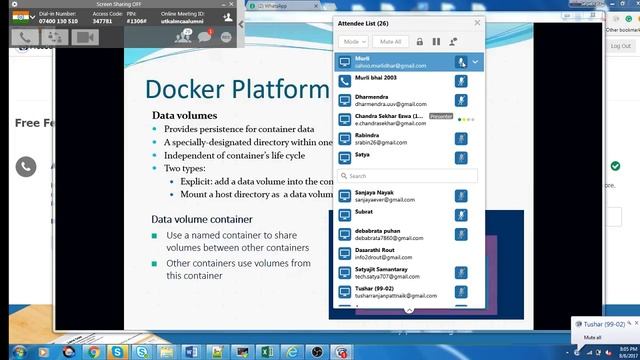Switch to the WhatsApp browser tab
Viewport: 640px width, 360px height.
coord(284,6)
